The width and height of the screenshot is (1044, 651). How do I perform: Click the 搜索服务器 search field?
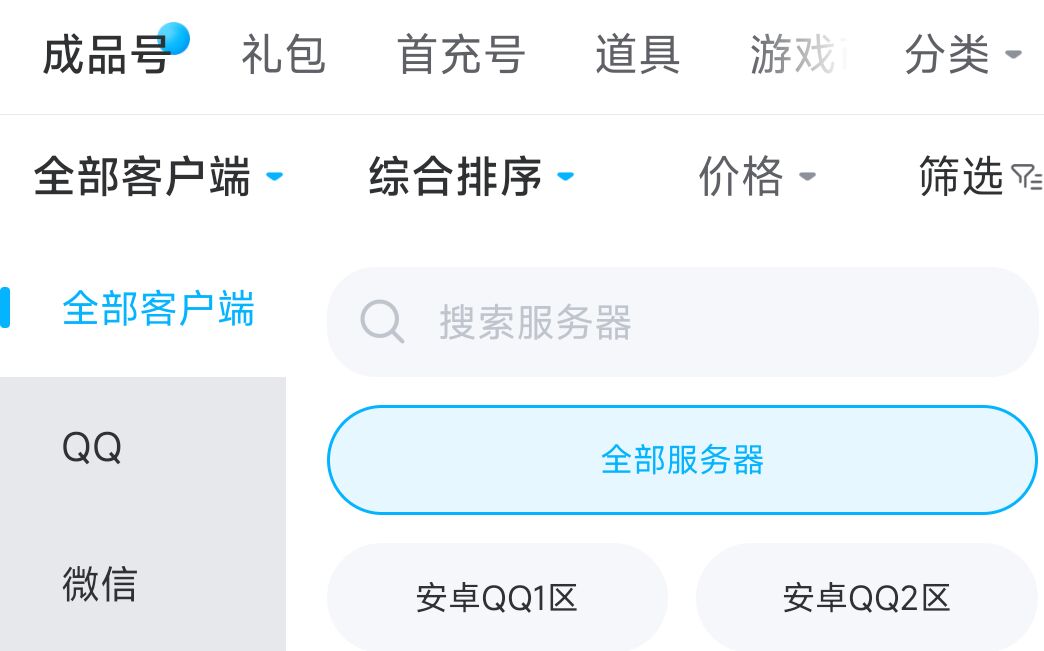click(x=700, y=323)
